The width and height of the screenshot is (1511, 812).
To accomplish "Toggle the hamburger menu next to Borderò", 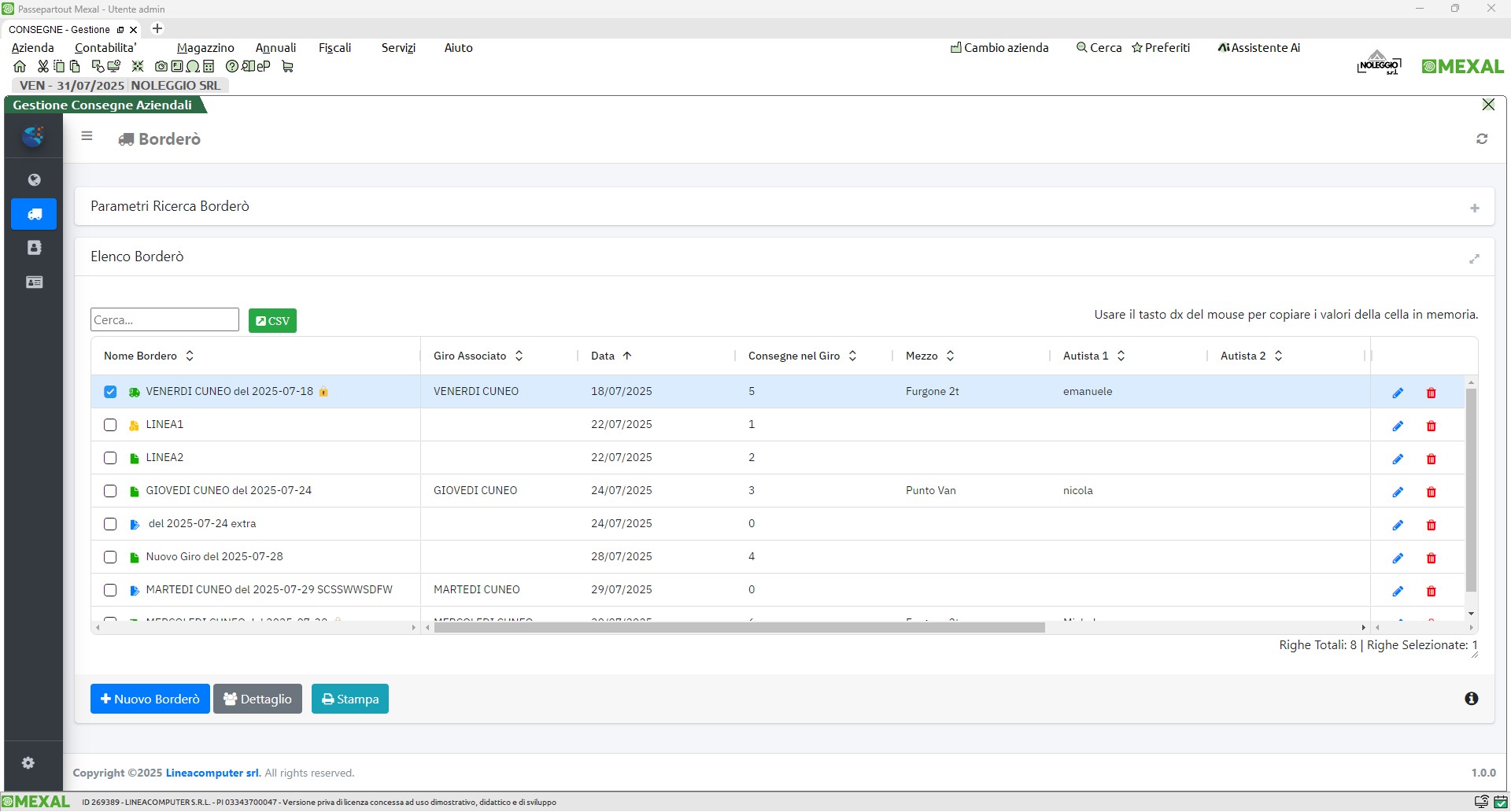I will [x=87, y=136].
